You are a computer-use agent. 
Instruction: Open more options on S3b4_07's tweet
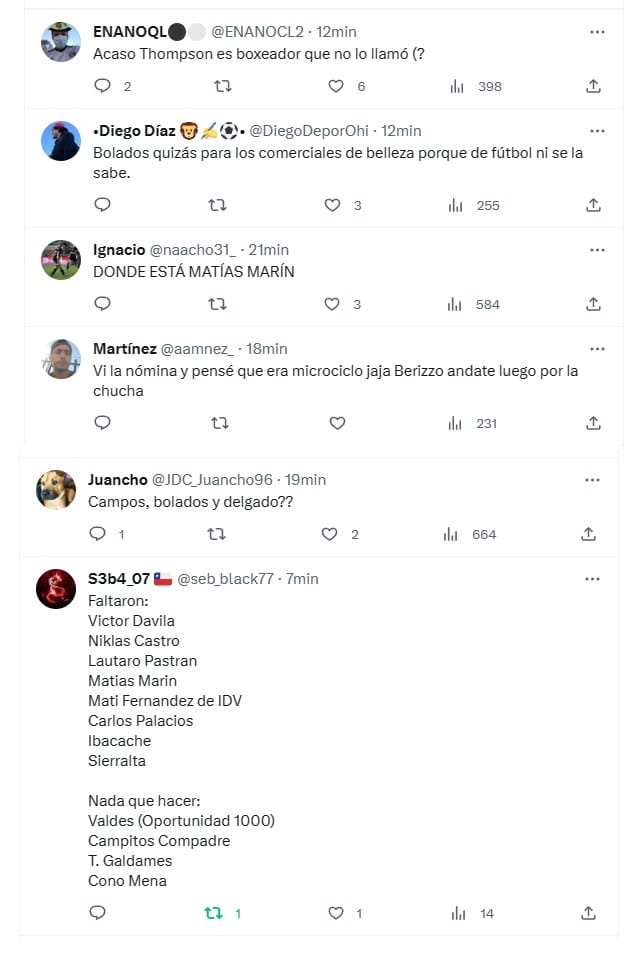[x=593, y=579]
